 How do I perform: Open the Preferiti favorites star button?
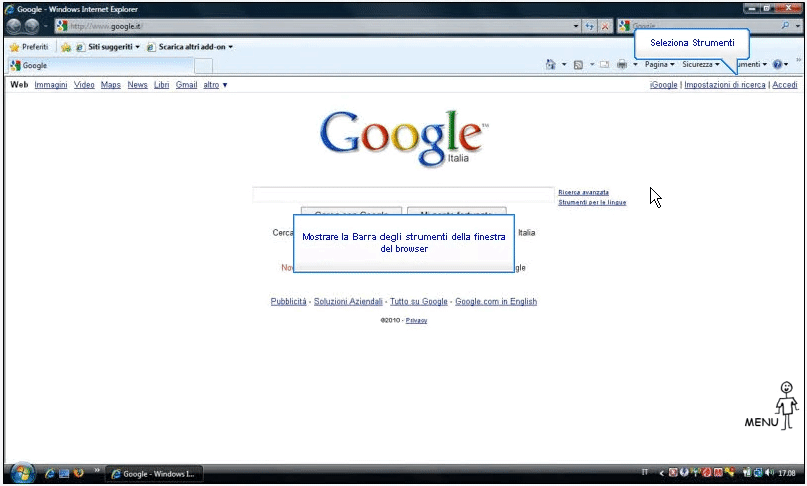29,47
